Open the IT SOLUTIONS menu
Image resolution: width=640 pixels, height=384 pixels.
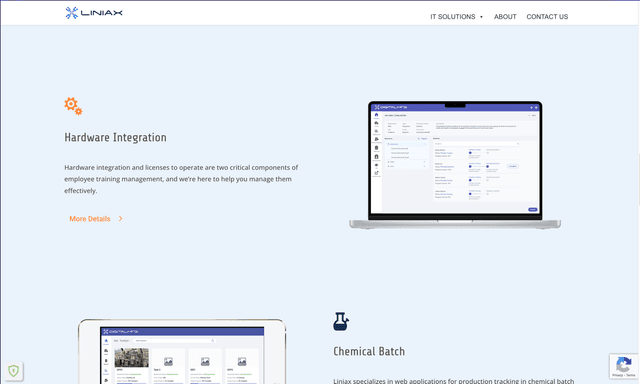(x=453, y=17)
